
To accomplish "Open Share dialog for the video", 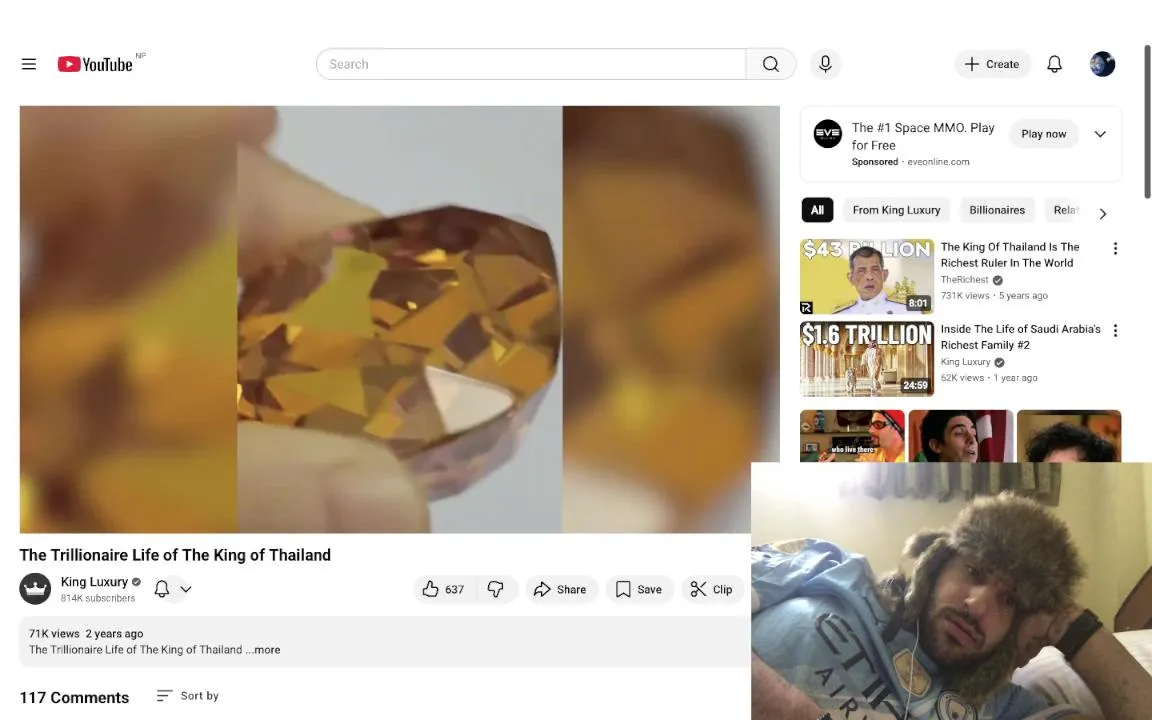I will click(561, 589).
